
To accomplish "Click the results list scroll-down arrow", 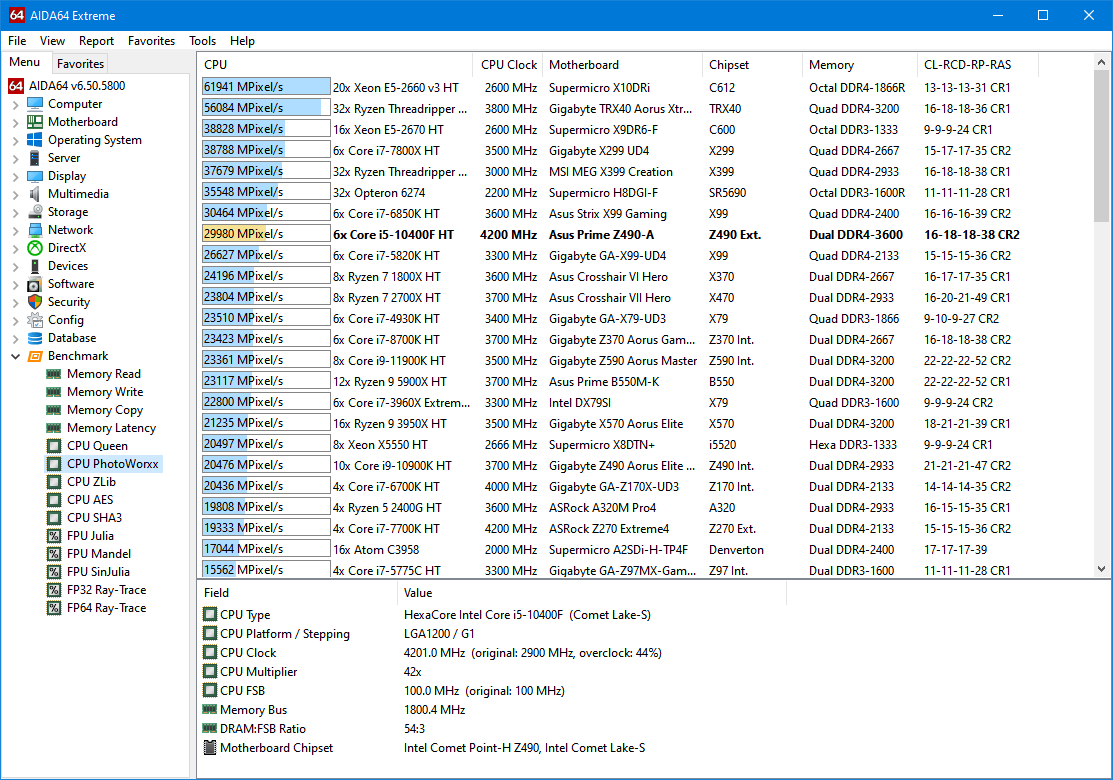I will coord(1101,568).
